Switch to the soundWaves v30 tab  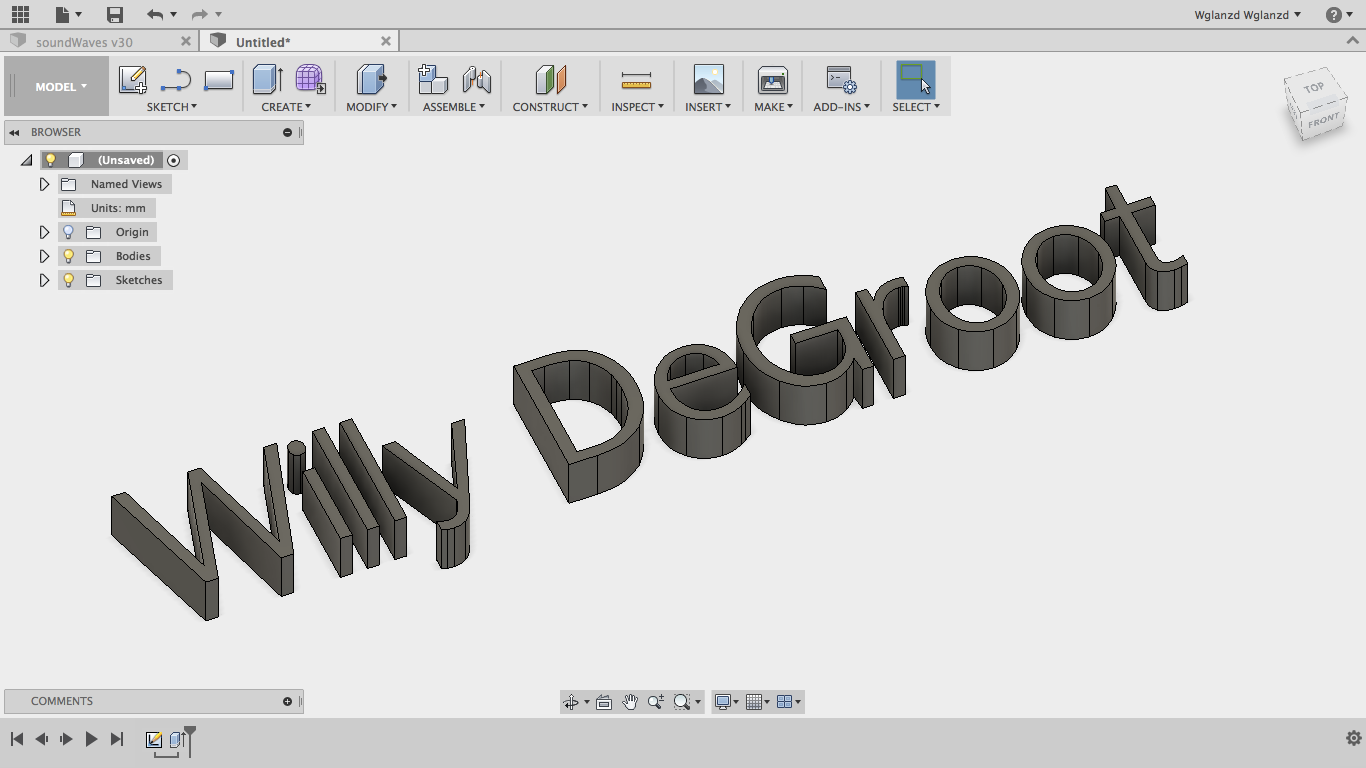84,42
